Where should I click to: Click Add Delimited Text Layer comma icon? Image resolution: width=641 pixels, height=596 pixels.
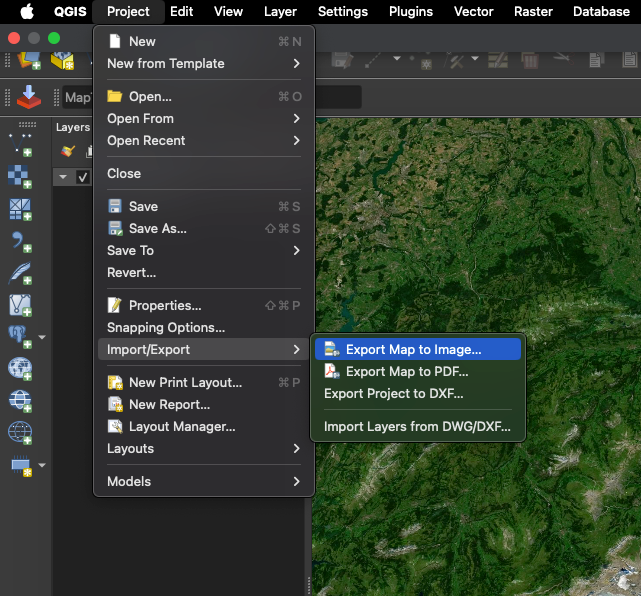(20, 242)
